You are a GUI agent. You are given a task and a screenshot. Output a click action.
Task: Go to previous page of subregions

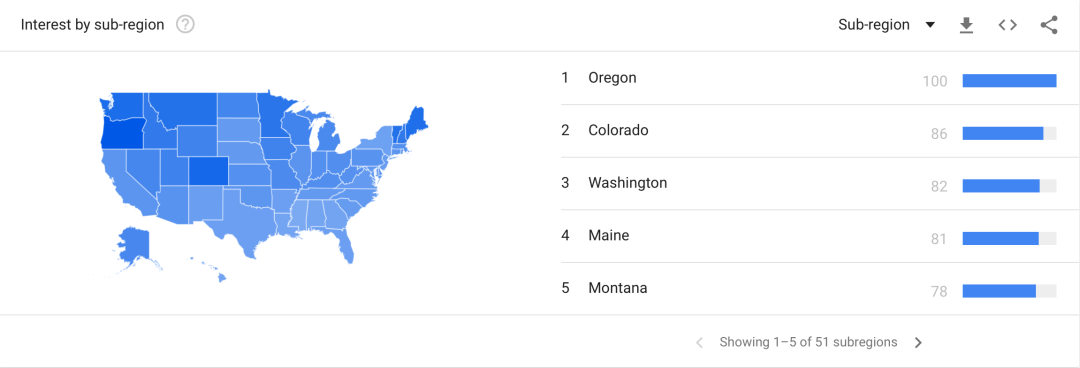699,343
